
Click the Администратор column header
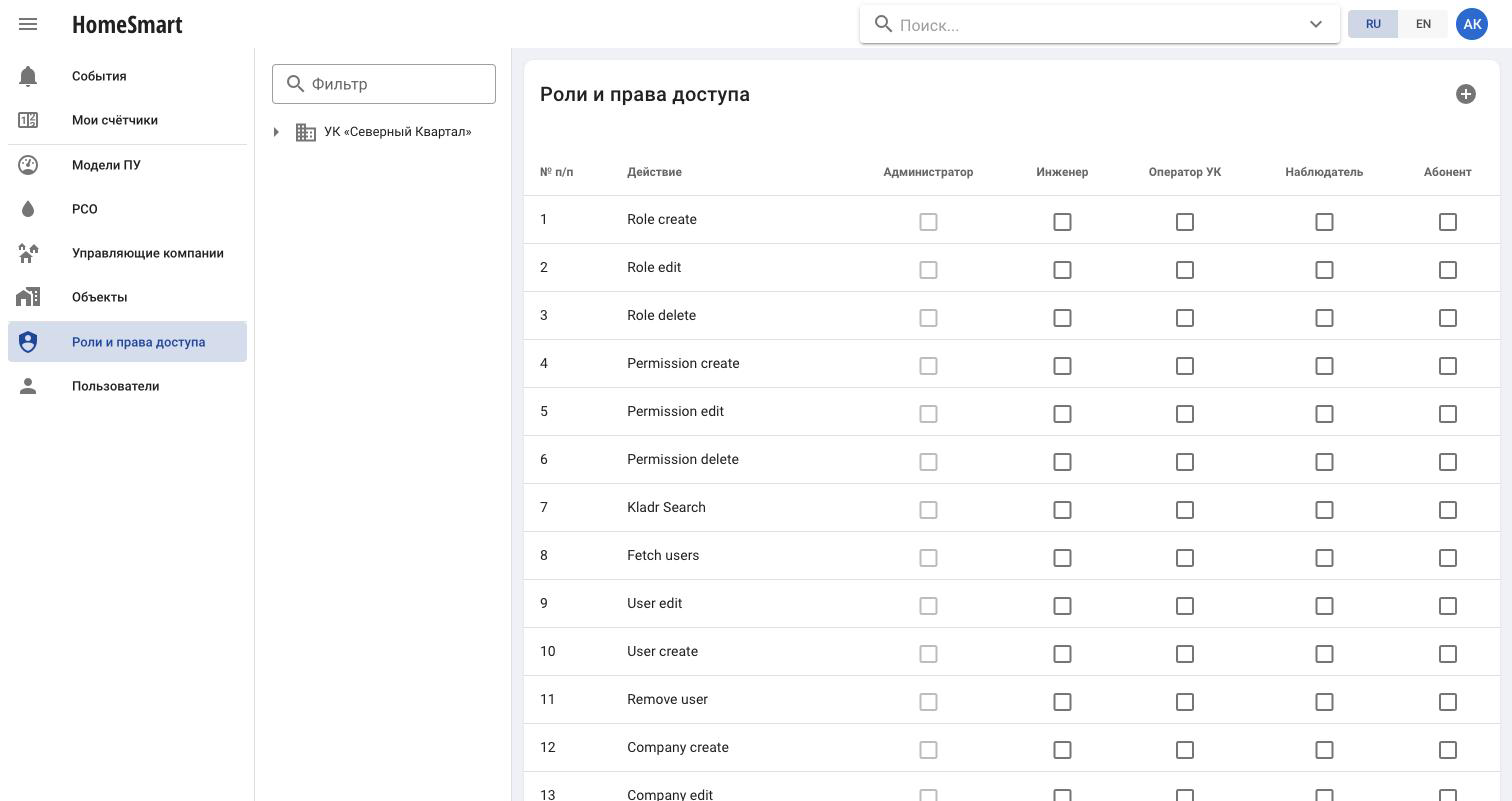(x=928, y=172)
